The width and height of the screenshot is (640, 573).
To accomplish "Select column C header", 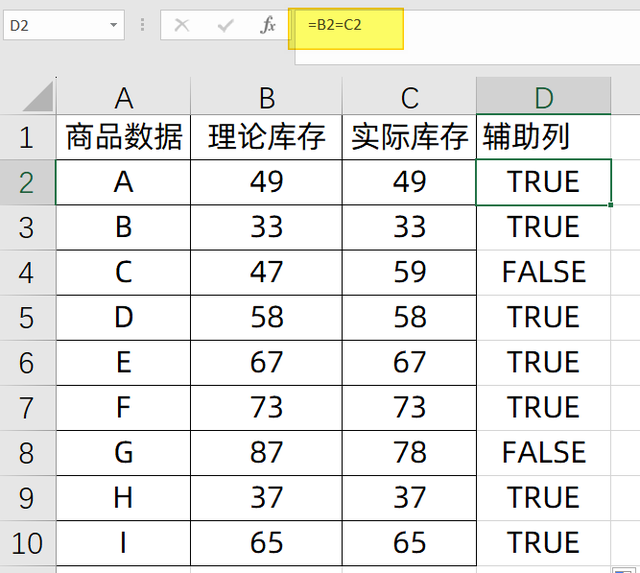I will 409,96.
